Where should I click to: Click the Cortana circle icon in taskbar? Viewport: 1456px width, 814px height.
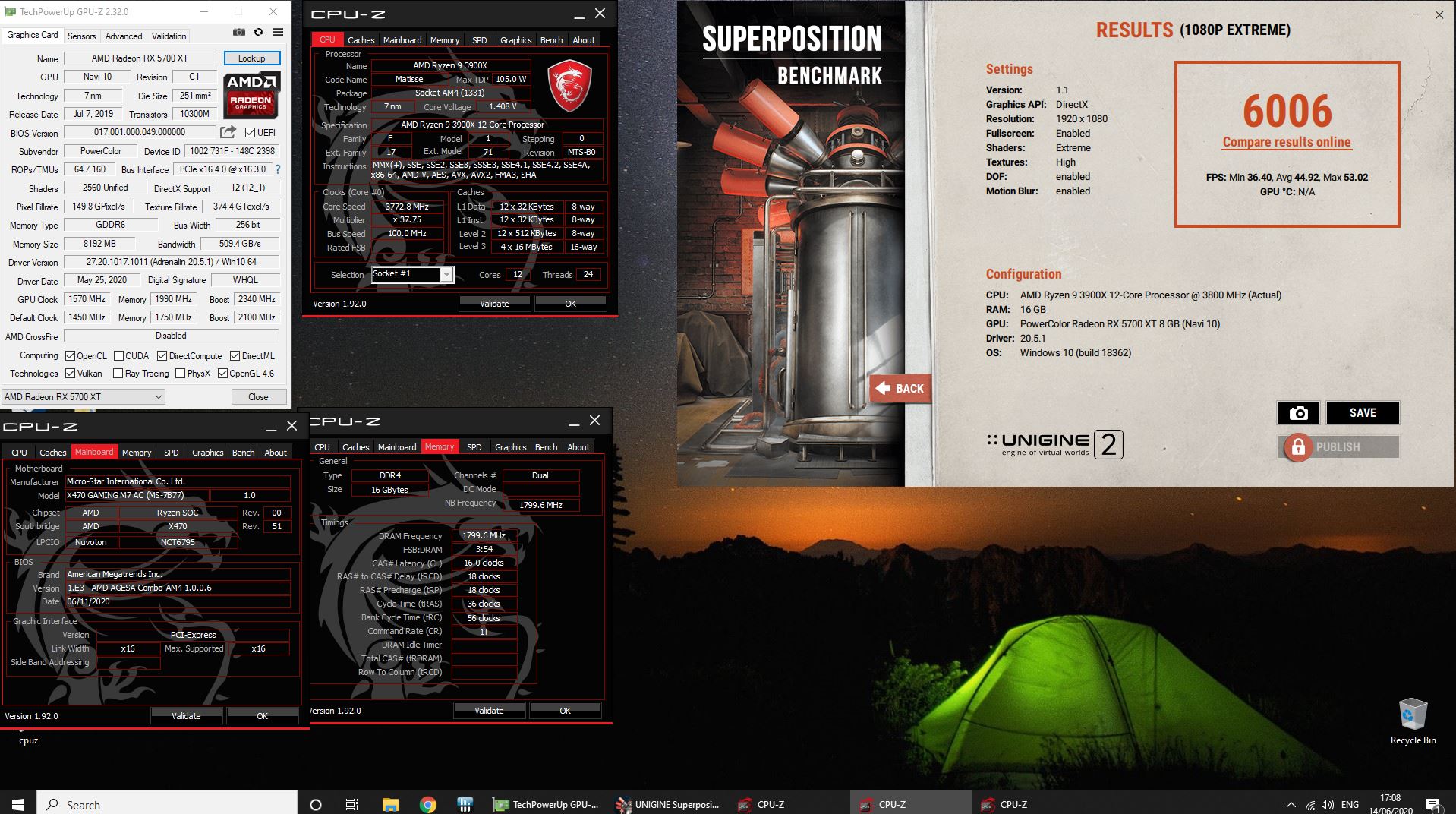tap(316, 804)
